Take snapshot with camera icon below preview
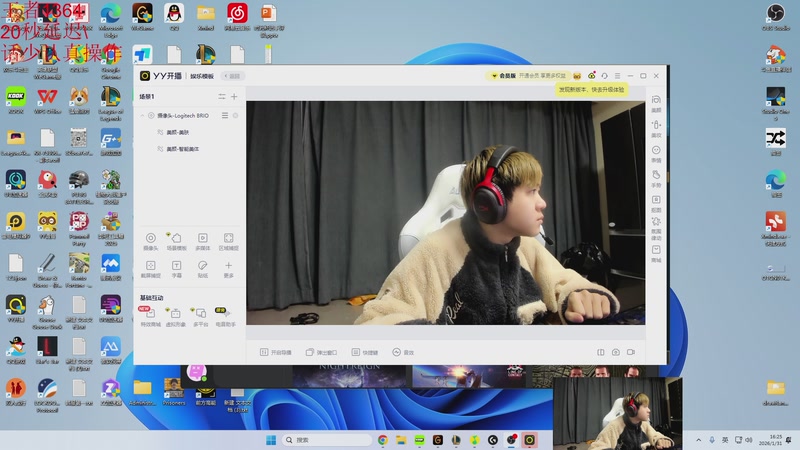Image resolution: width=800 pixels, height=450 pixels. click(616, 353)
